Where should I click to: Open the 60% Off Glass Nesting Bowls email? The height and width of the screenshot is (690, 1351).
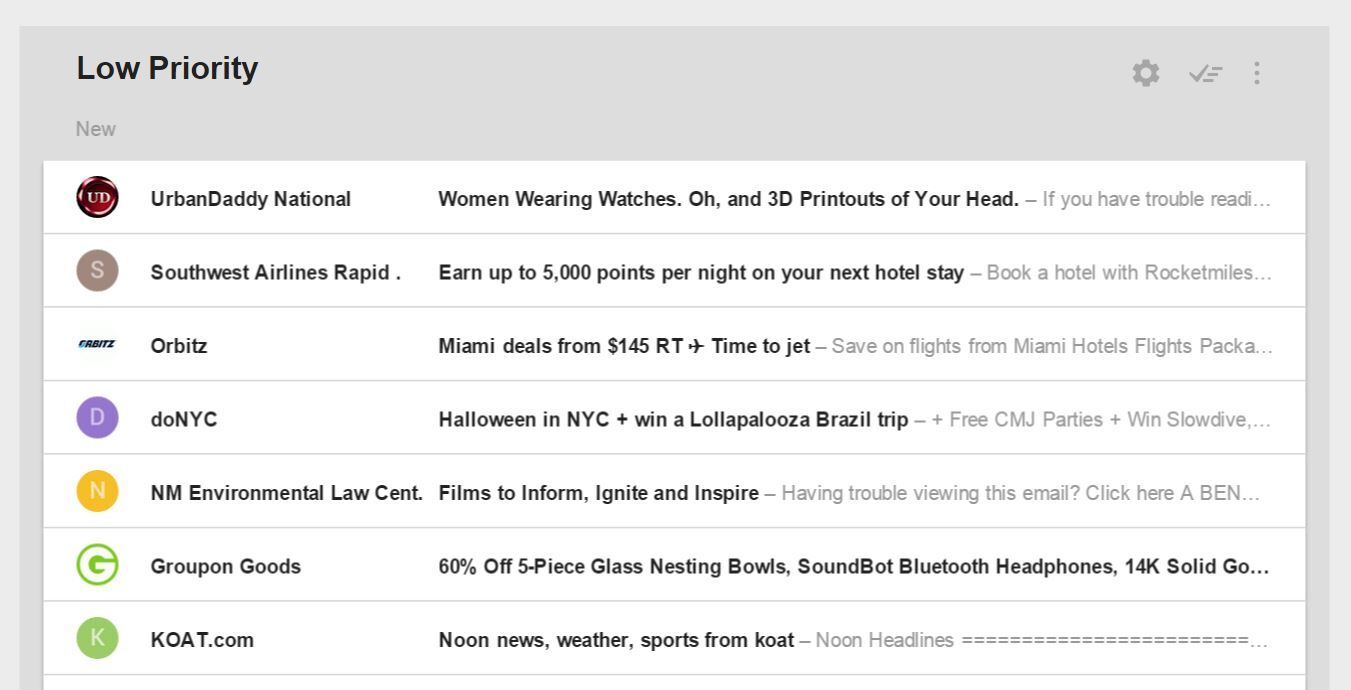tap(853, 566)
